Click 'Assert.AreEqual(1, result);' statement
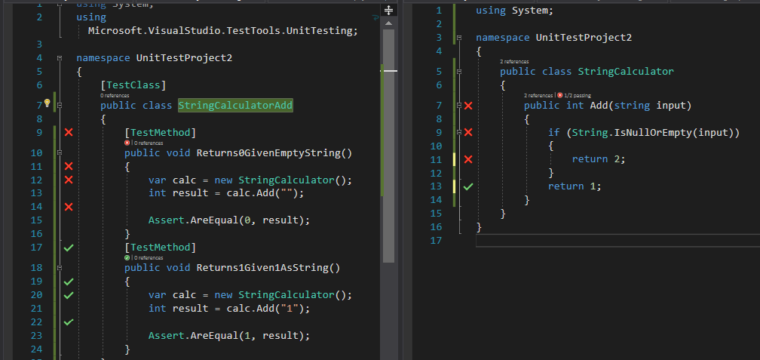The image size is (760, 360). pyautogui.click(x=229, y=335)
